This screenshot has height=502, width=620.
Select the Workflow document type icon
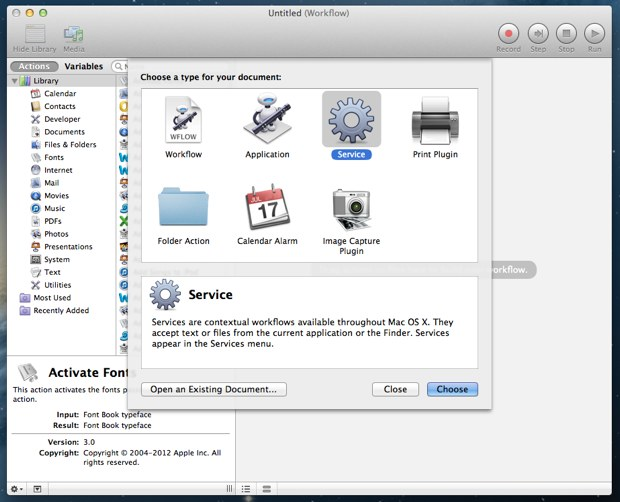pyautogui.click(x=183, y=120)
